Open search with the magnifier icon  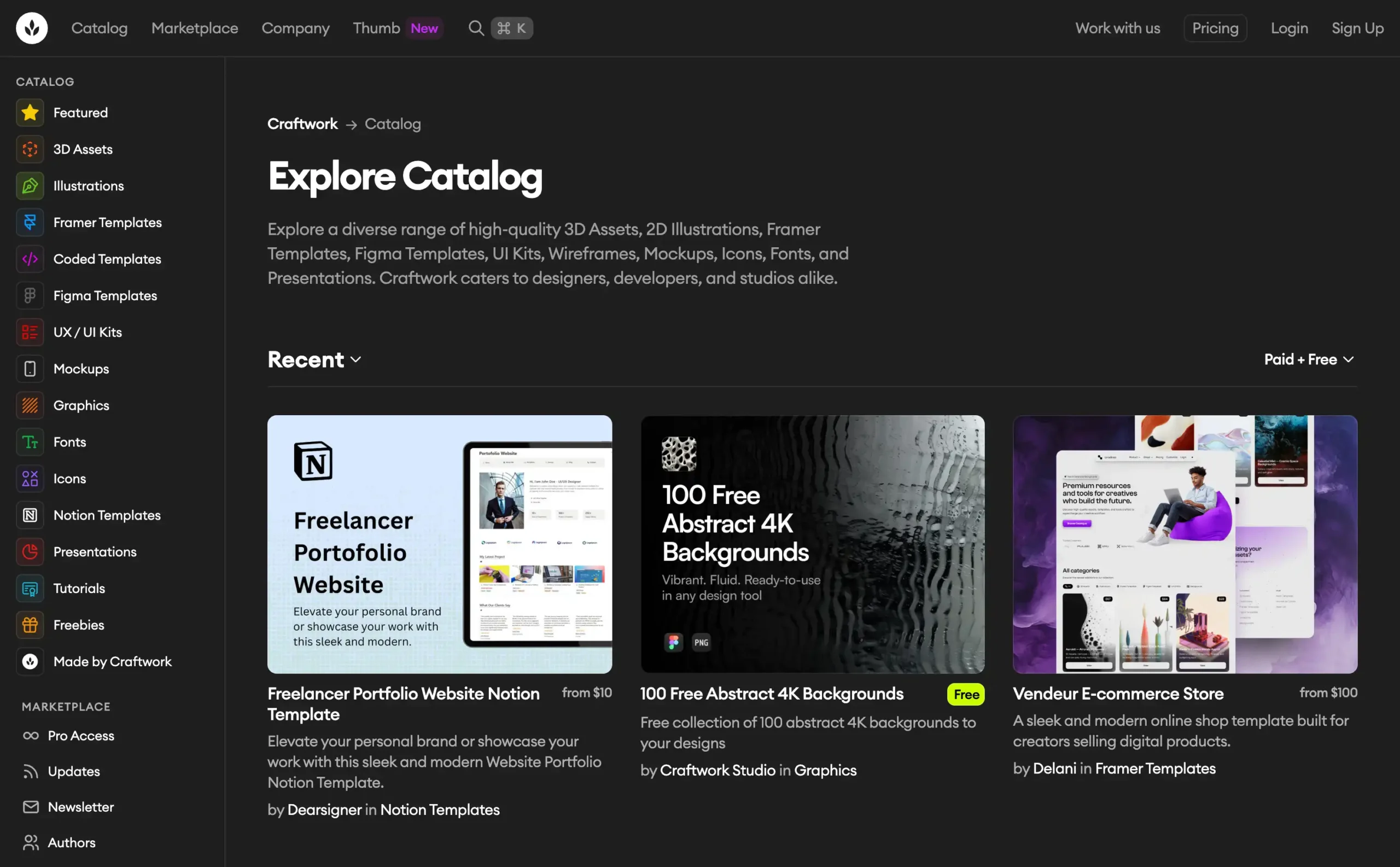point(476,28)
